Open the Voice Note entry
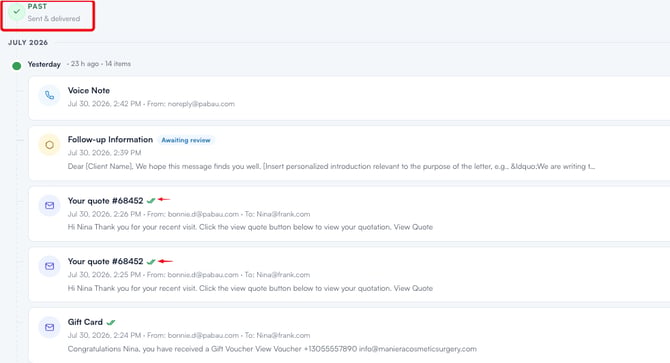The width and height of the screenshot is (670, 363). pyautogui.click(x=349, y=98)
